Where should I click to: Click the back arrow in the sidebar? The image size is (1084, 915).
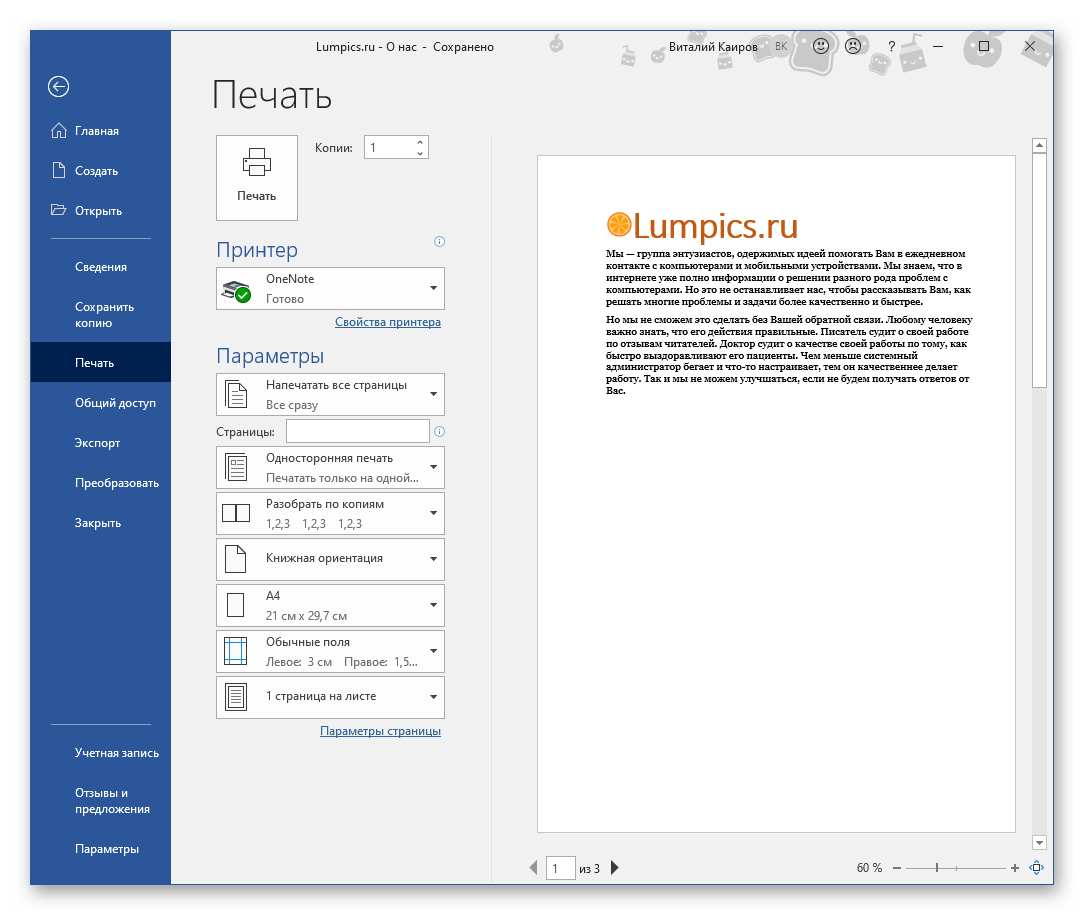(58, 87)
